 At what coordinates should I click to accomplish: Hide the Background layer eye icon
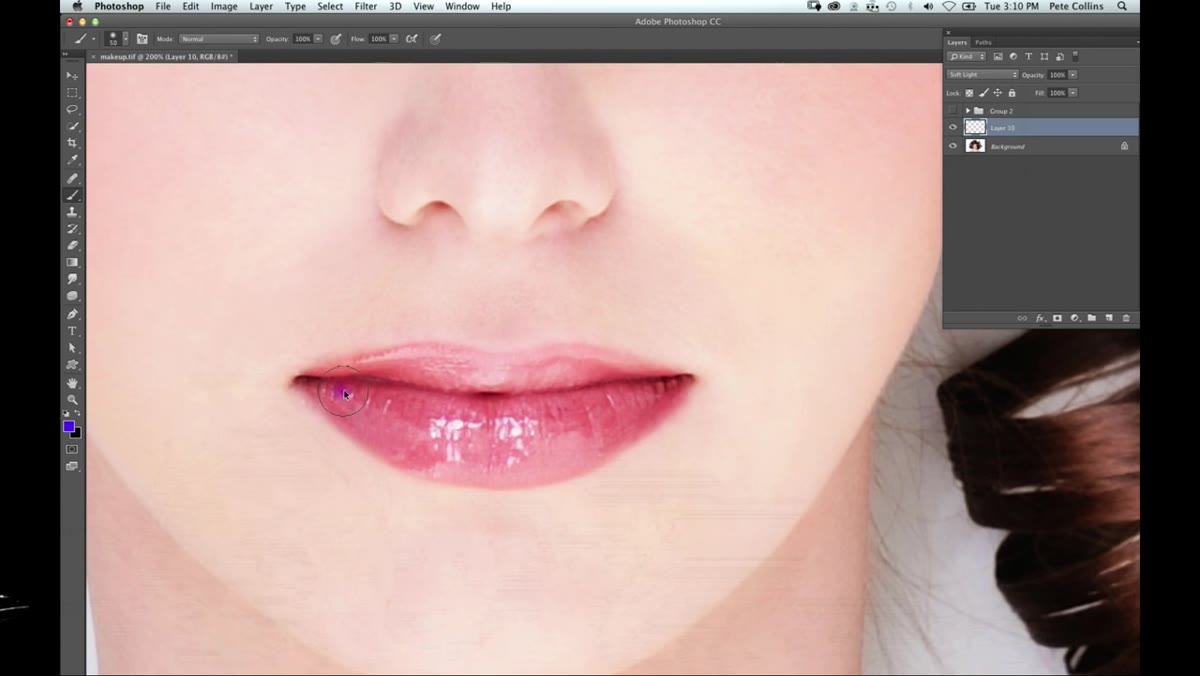[952, 146]
